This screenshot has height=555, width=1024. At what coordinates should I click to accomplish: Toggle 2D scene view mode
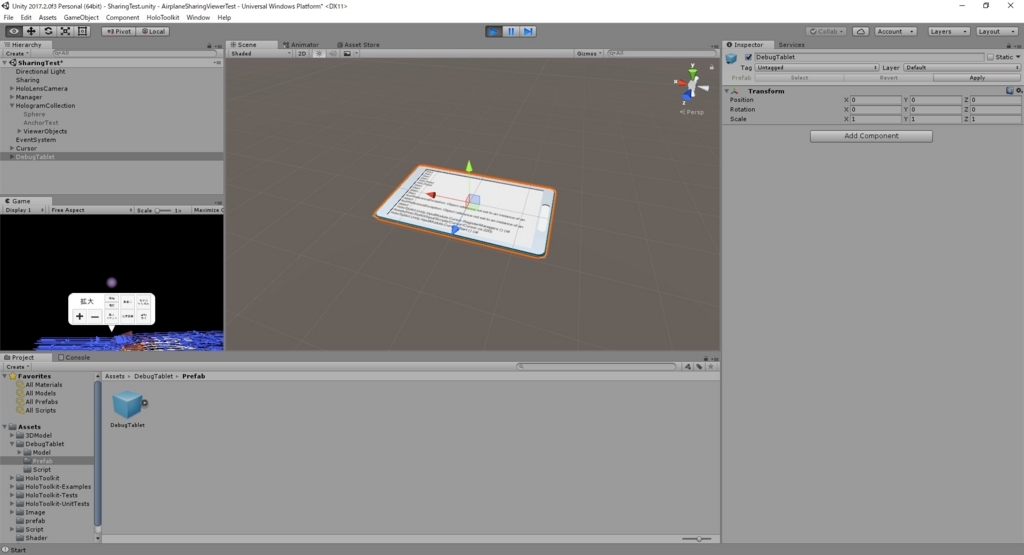(302, 54)
